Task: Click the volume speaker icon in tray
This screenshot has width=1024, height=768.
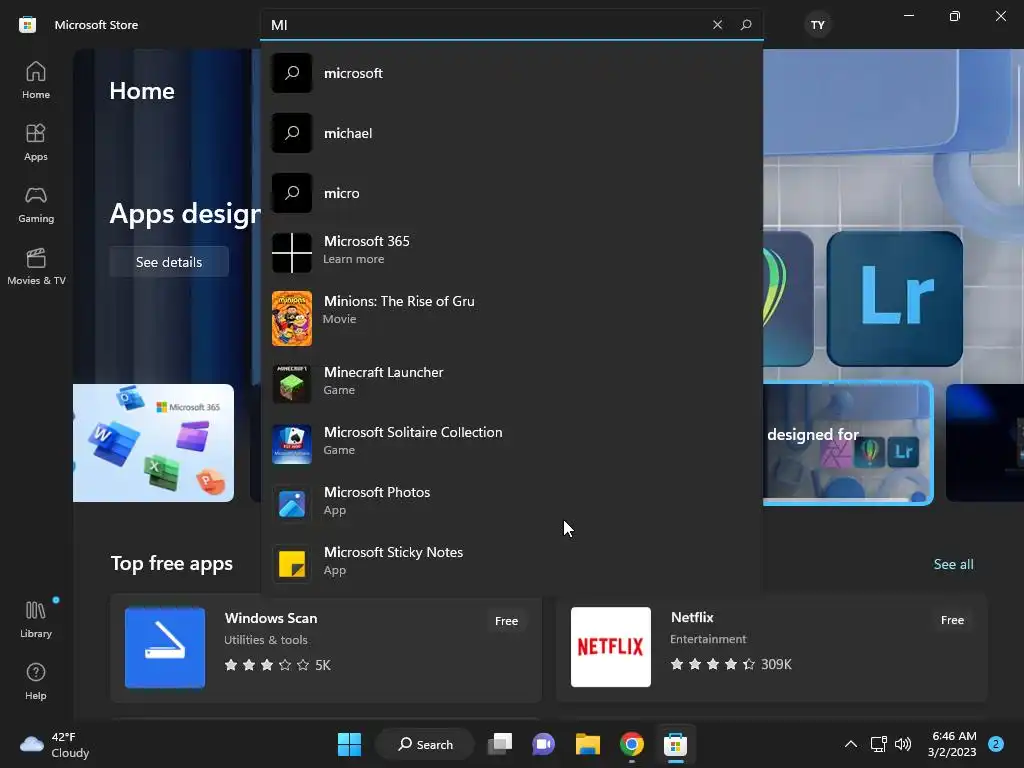Action: coord(903,744)
